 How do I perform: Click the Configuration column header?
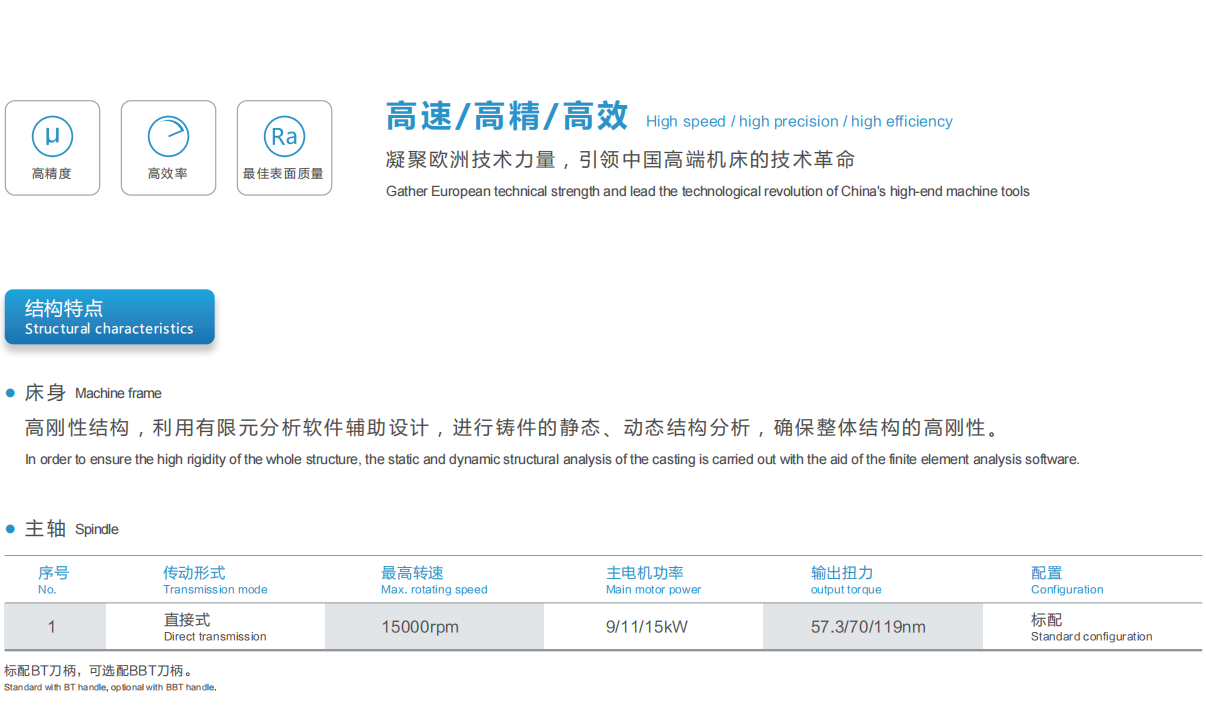point(1066,580)
